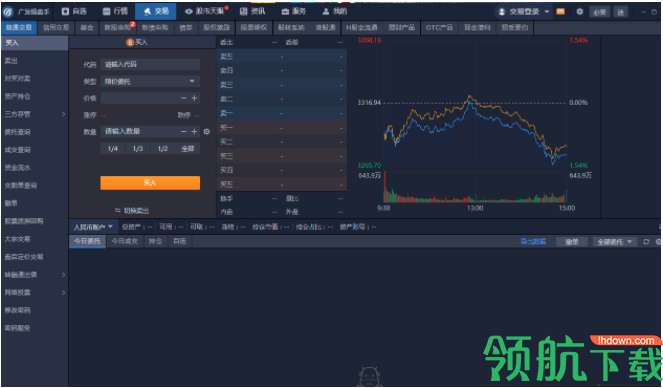Click the 代码 stock code input field
The width and height of the screenshot is (663, 388).
pos(150,65)
